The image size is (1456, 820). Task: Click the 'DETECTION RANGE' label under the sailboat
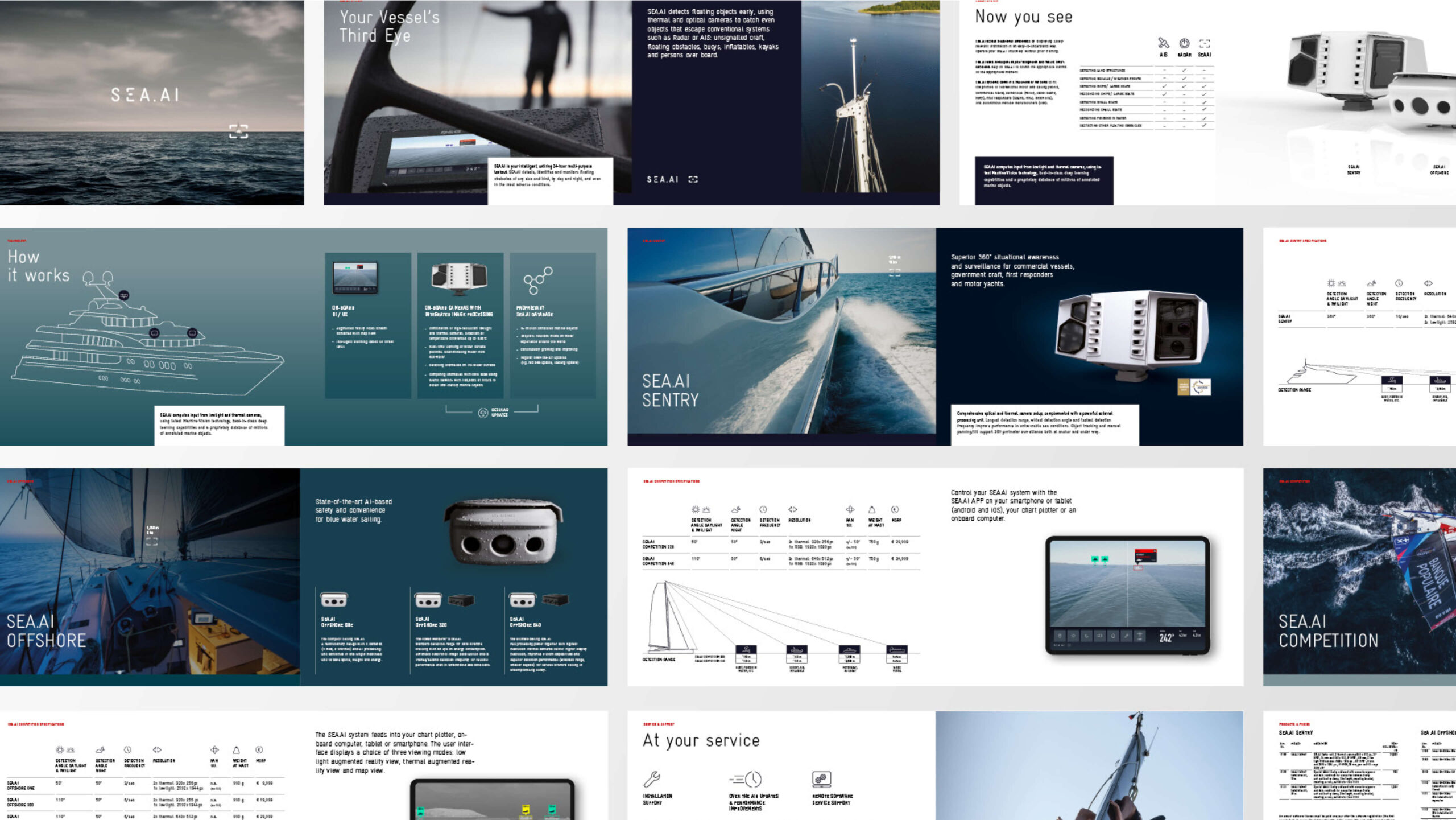pyautogui.click(x=659, y=660)
